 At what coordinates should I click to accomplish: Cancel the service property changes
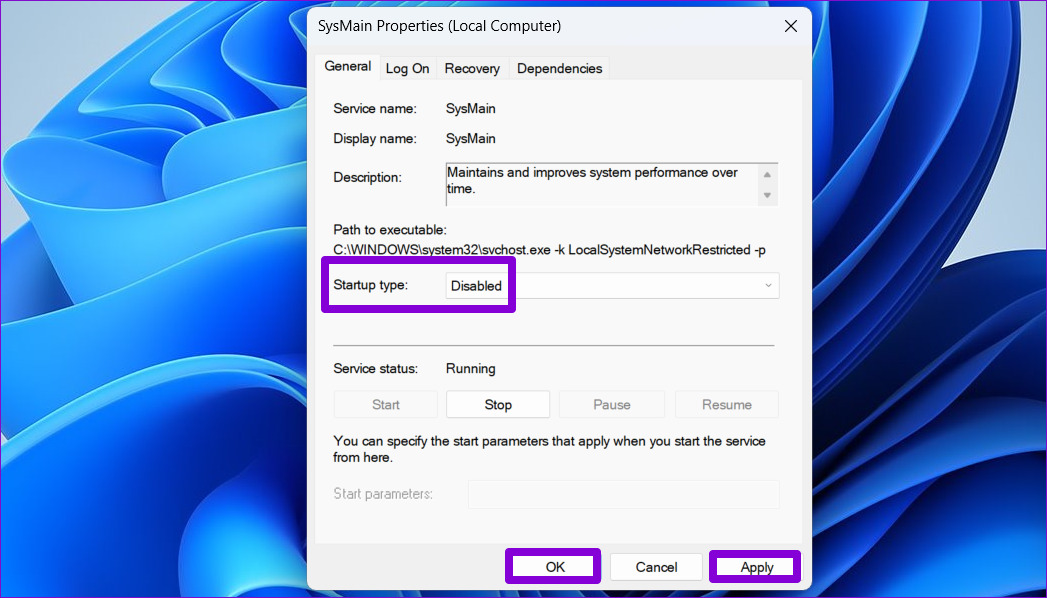[x=656, y=567]
